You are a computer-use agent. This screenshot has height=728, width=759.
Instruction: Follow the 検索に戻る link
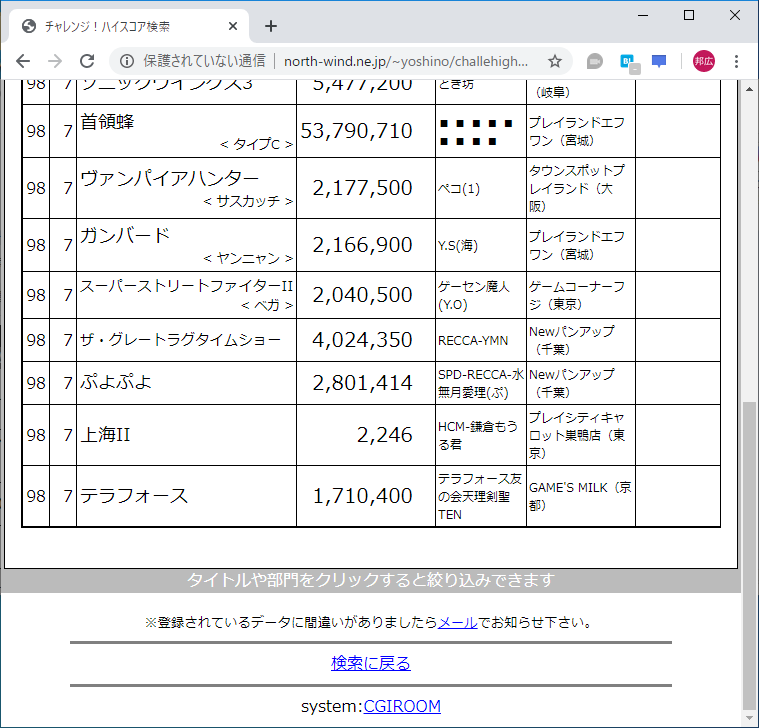[x=371, y=663]
